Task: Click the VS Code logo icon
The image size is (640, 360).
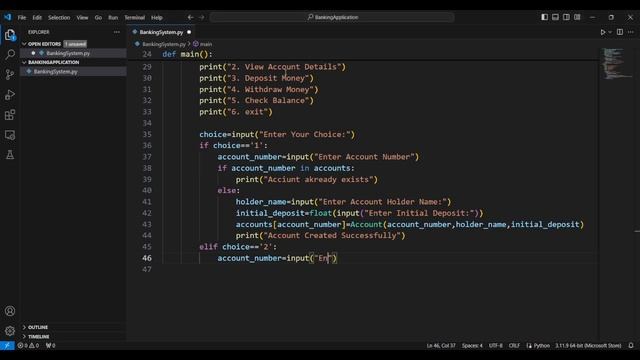Action: 8,17
